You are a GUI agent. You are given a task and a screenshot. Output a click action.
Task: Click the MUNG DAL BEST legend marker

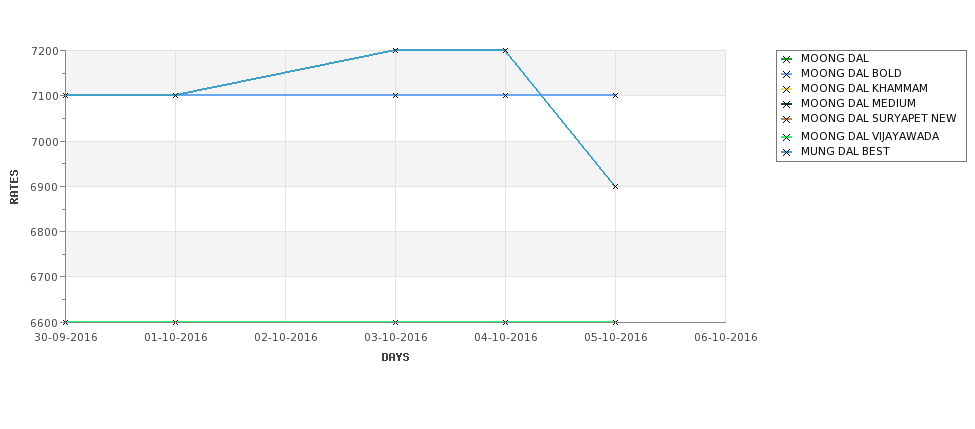pyautogui.click(x=787, y=152)
